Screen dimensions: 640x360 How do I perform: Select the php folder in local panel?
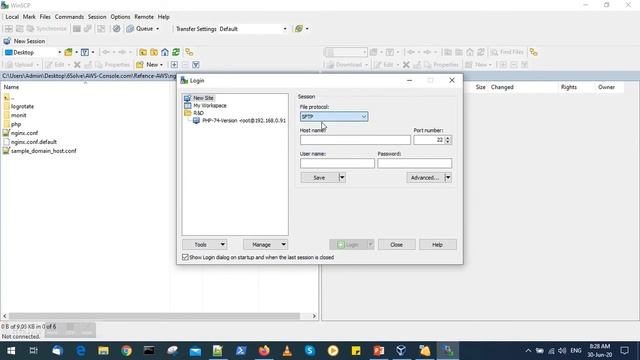click(16, 124)
